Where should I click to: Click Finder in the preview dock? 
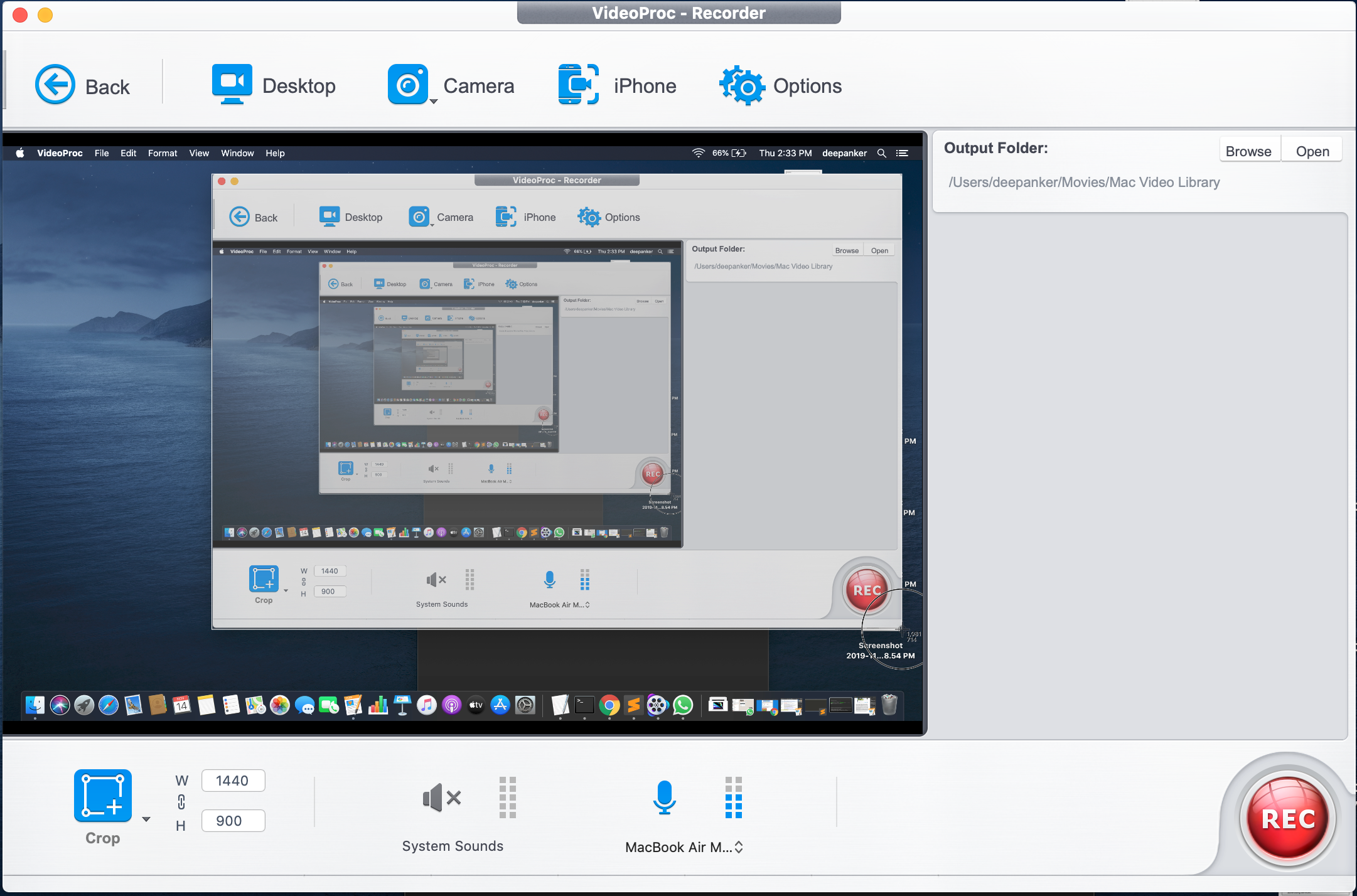pyautogui.click(x=35, y=705)
